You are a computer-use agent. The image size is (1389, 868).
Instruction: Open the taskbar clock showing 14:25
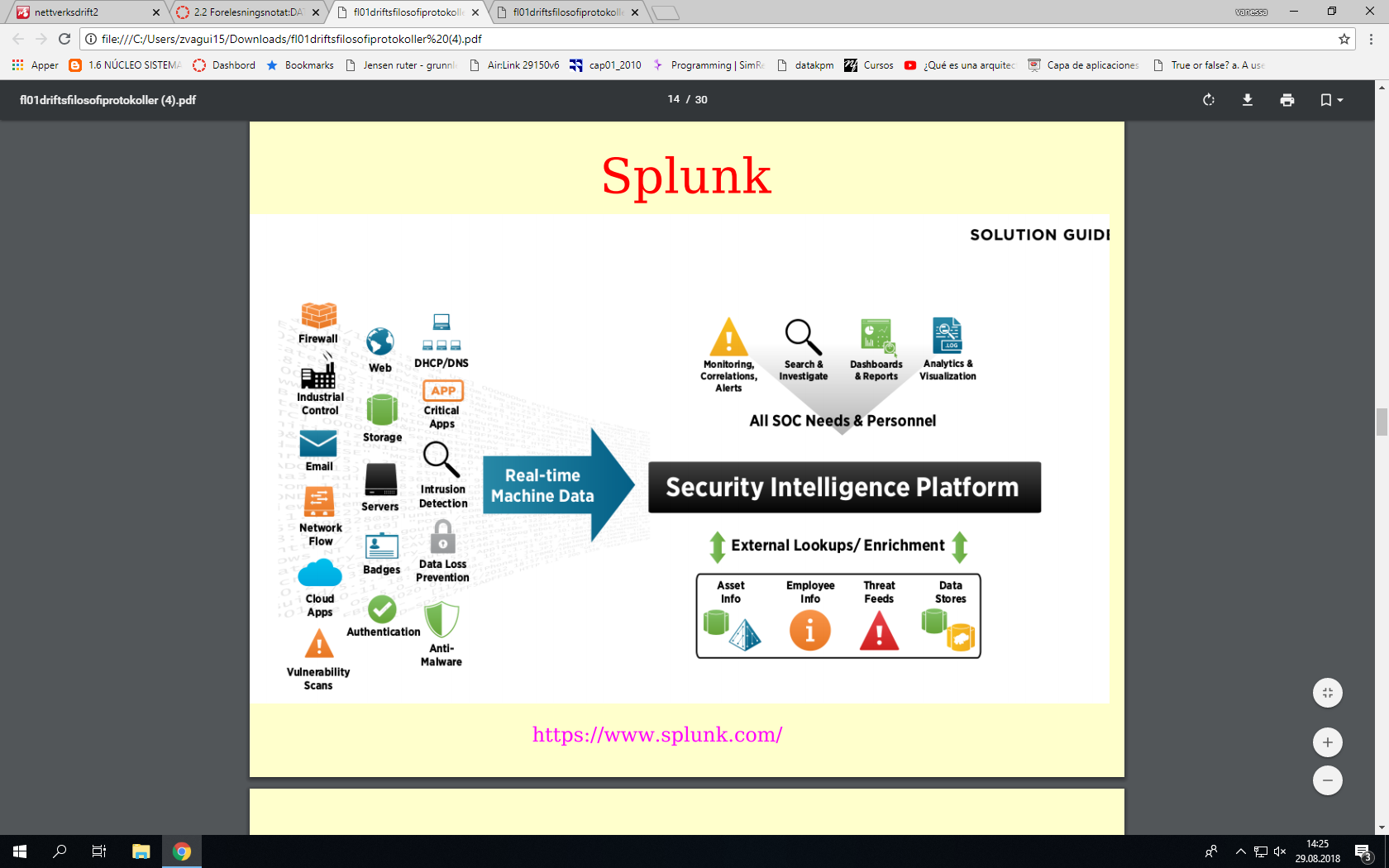click(1318, 851)
